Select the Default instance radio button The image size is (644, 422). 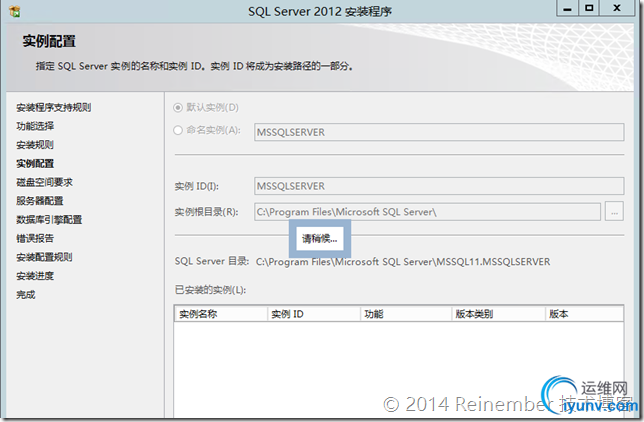click(178, 108)
